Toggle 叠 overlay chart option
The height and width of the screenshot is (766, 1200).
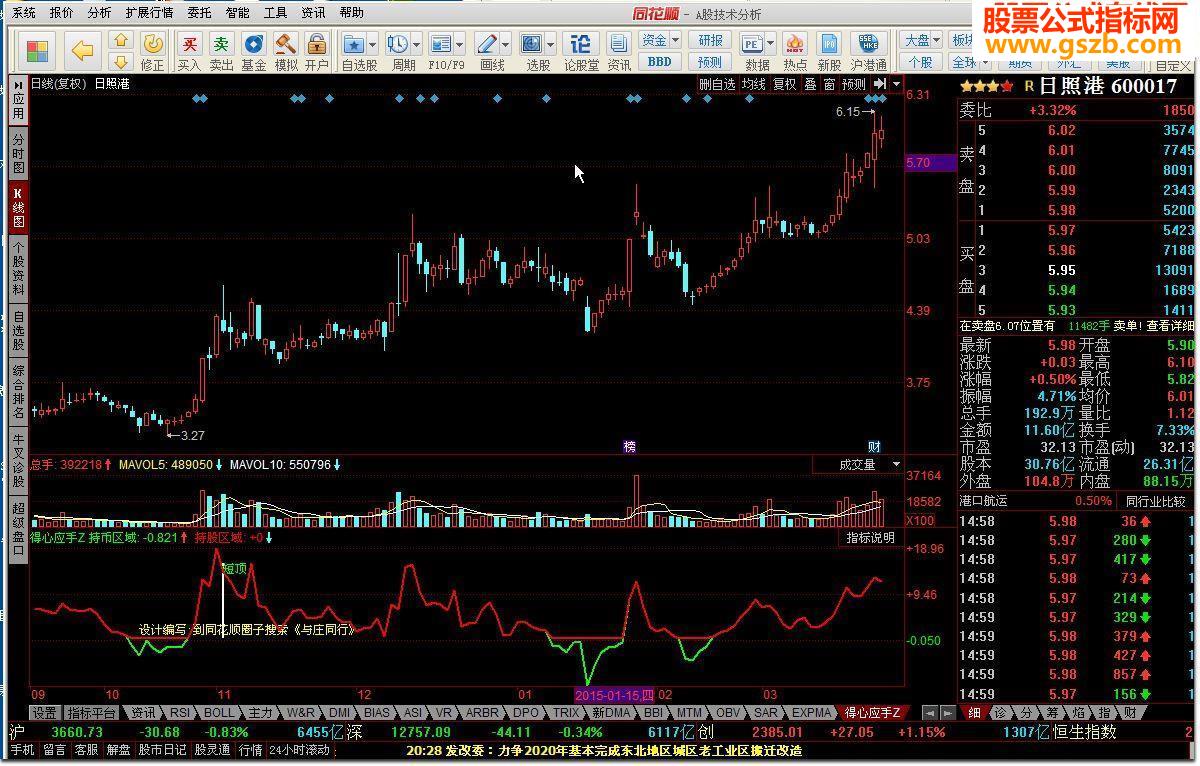coord(810,84)
